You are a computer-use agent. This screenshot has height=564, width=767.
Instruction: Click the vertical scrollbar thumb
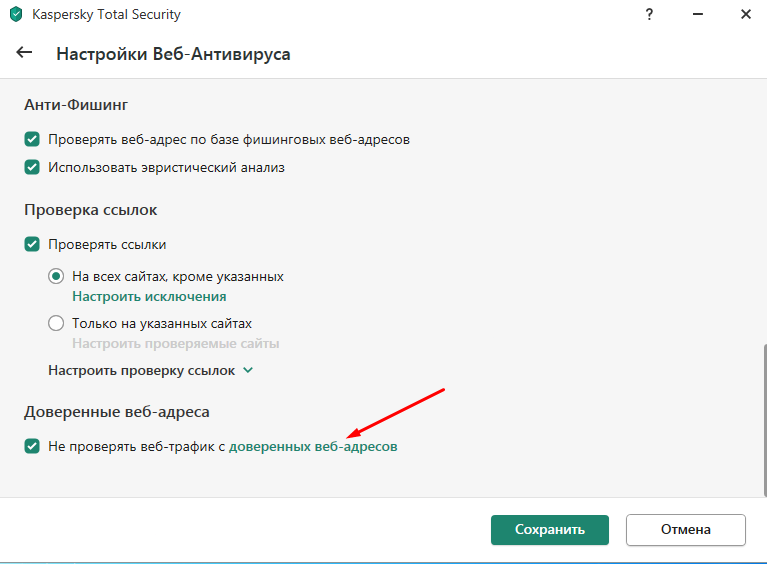765,420
